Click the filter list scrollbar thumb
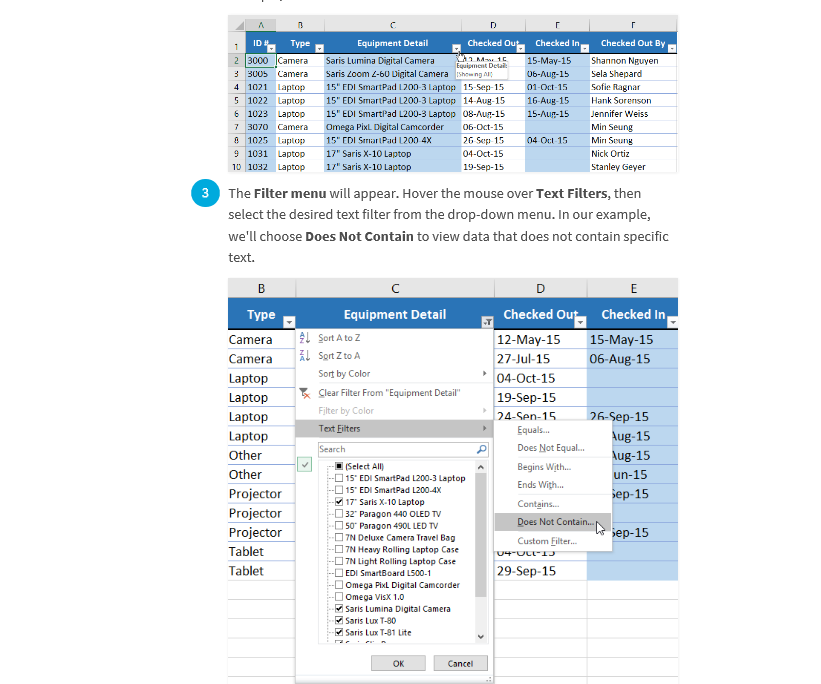 coord(481,534)
